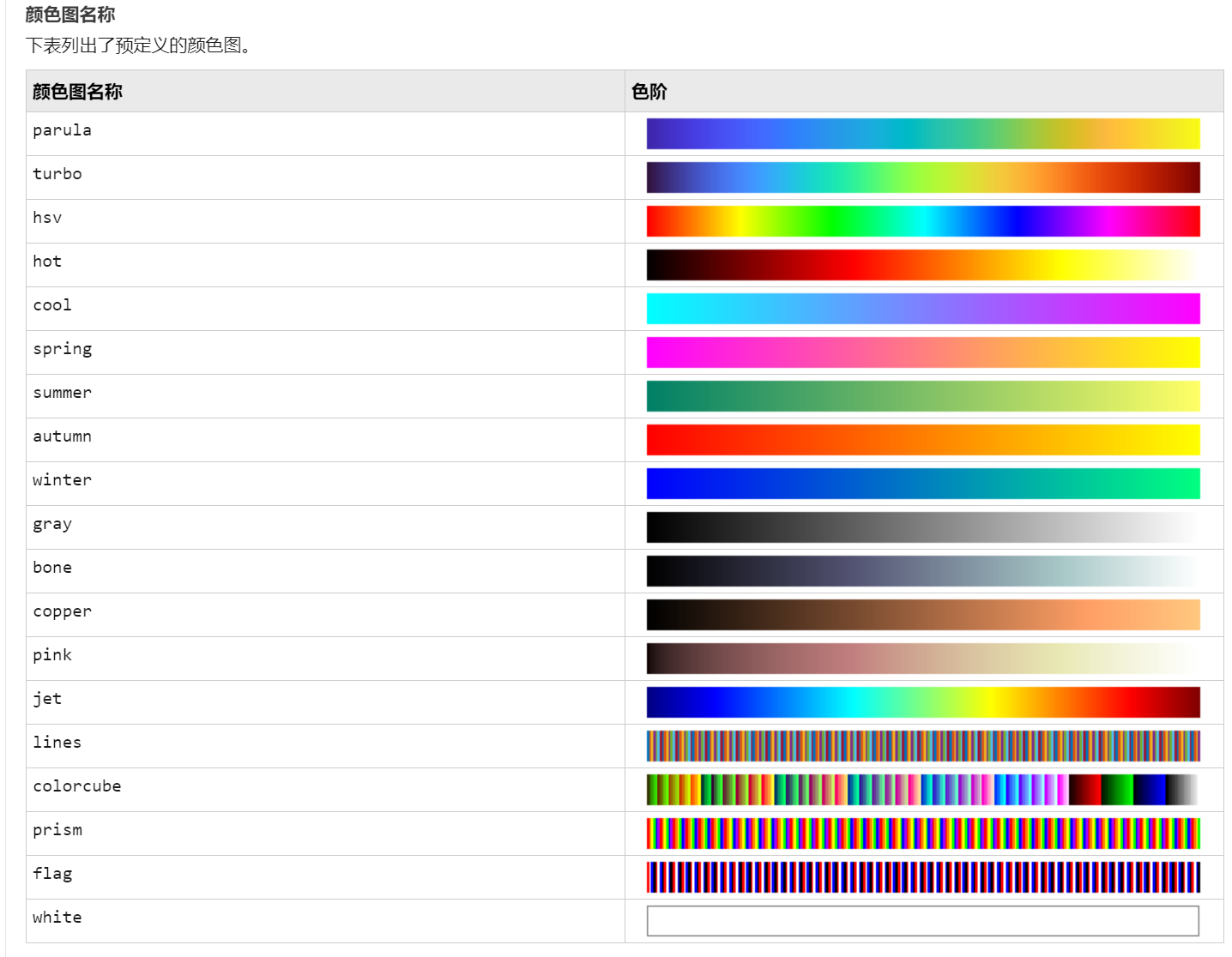Click the text 'lines'
Screen dimensions: 1232x957
click(x=57, y=743)
